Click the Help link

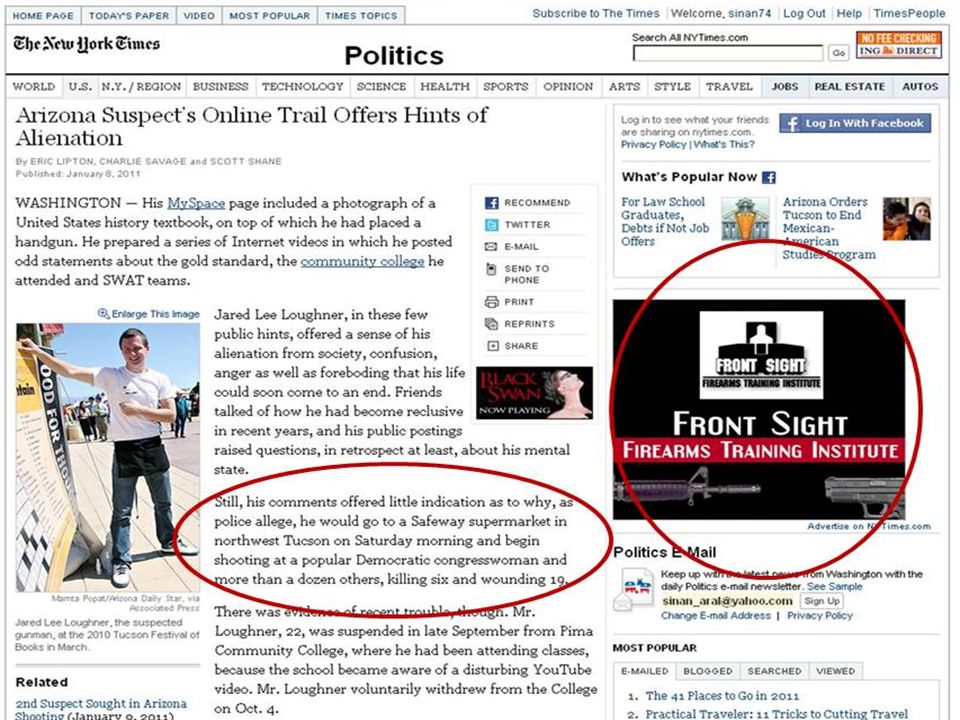tap(849, 13)
